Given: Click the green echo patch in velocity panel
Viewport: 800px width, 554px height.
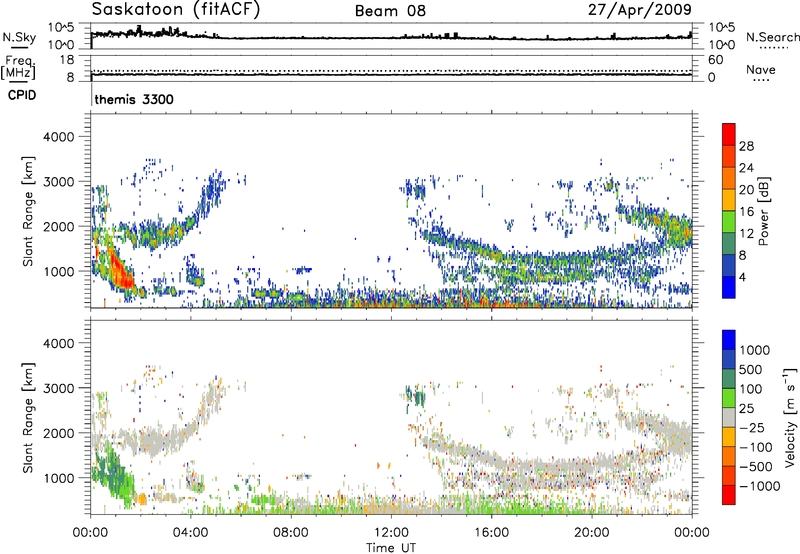Looking at the screenshot, I should pos(112,472).
